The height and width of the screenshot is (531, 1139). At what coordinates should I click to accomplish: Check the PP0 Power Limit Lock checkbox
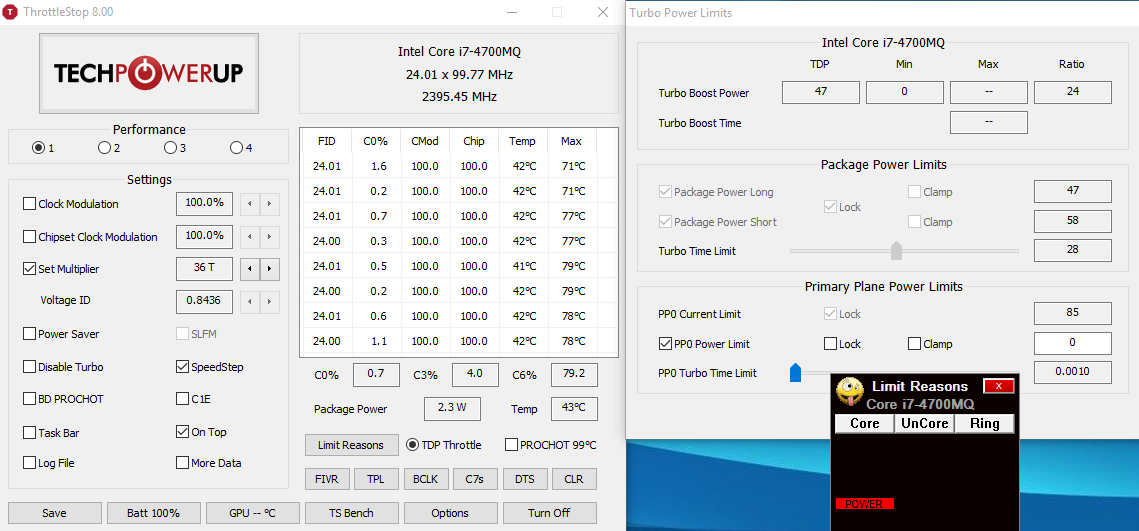pyautogui.click(x=830, y=344)
